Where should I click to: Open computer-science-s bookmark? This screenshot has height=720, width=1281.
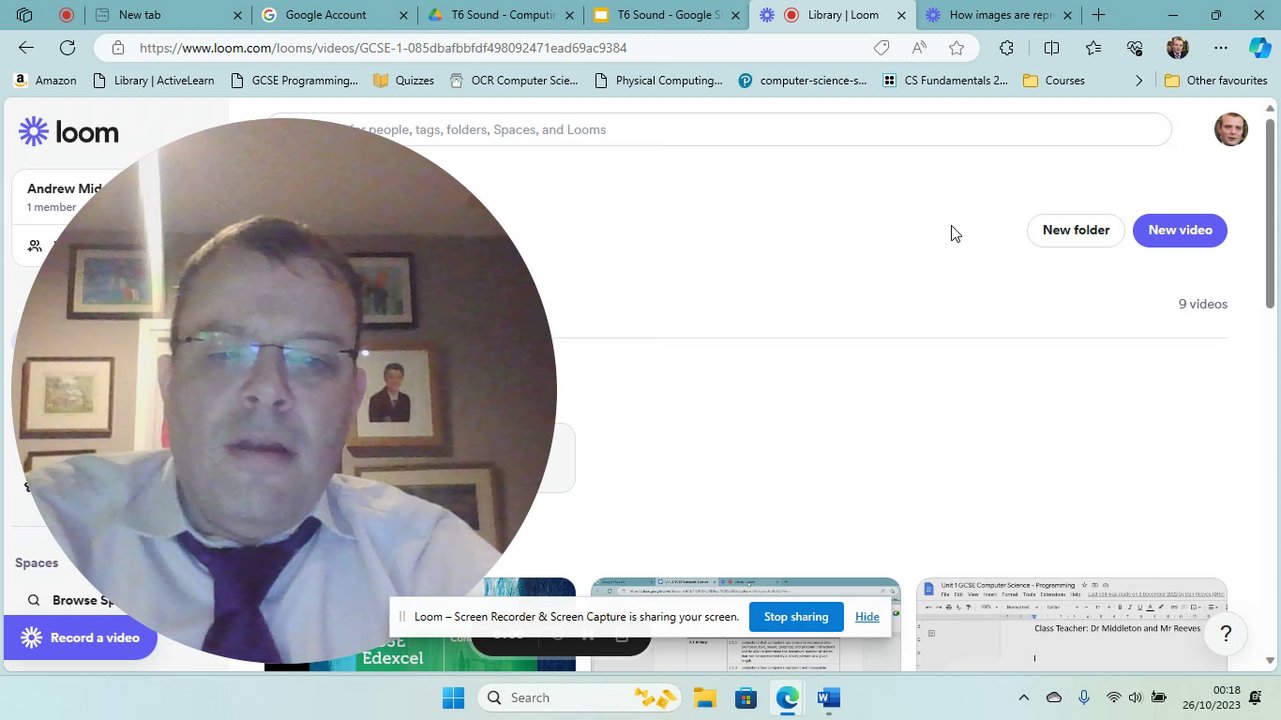(803, 80)
